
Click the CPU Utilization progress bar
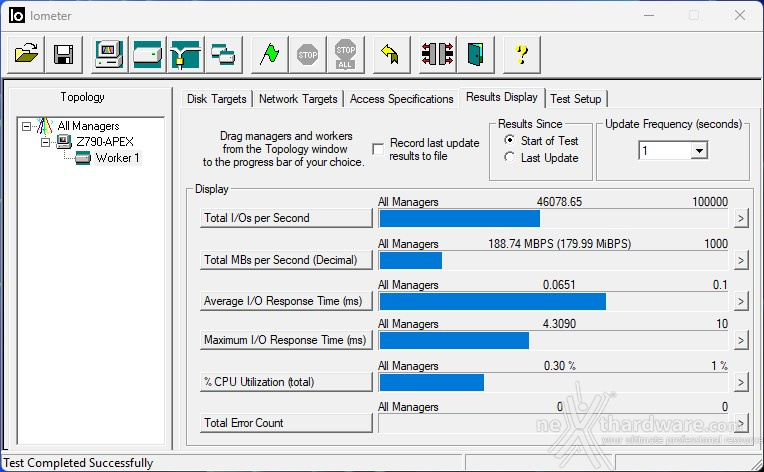(x=553, y=382)
